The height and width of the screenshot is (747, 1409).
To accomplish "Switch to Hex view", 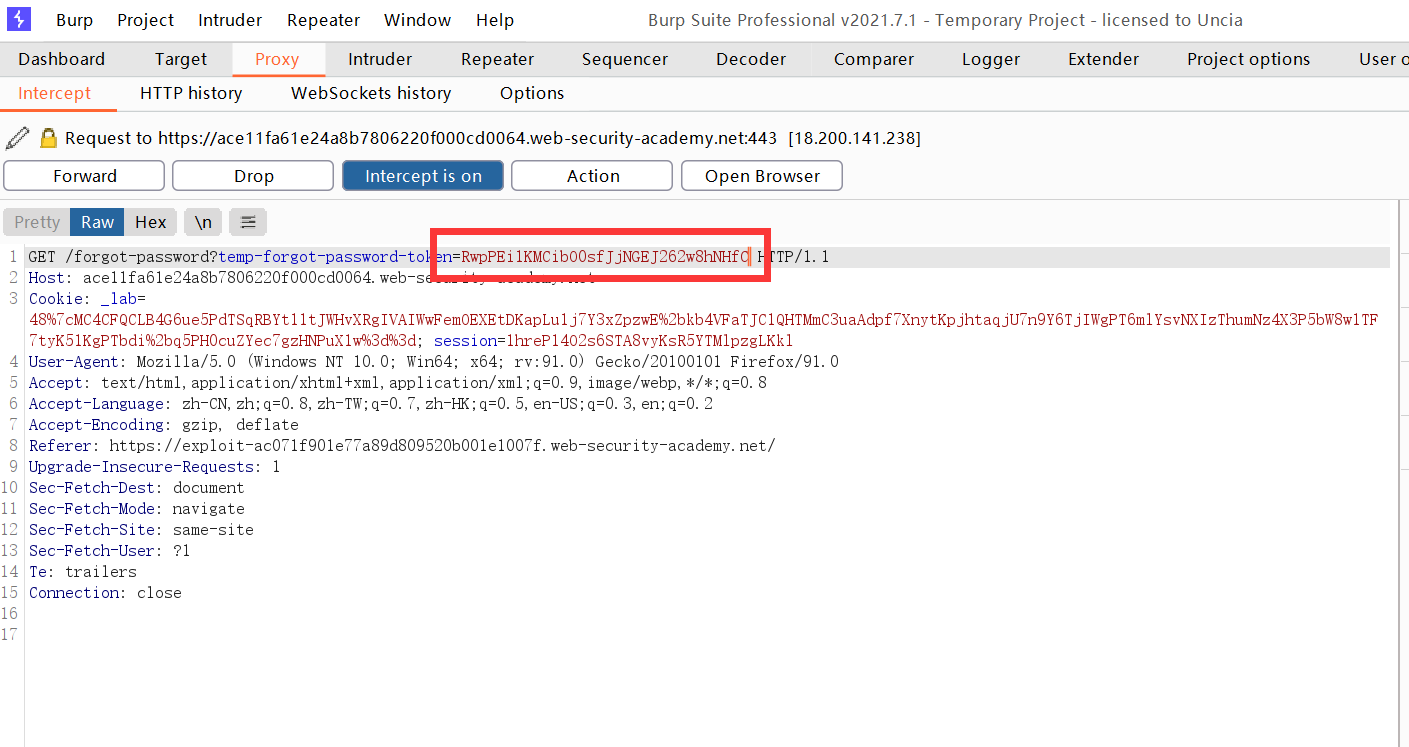I will pyautogui.click(x=151, y=222).
